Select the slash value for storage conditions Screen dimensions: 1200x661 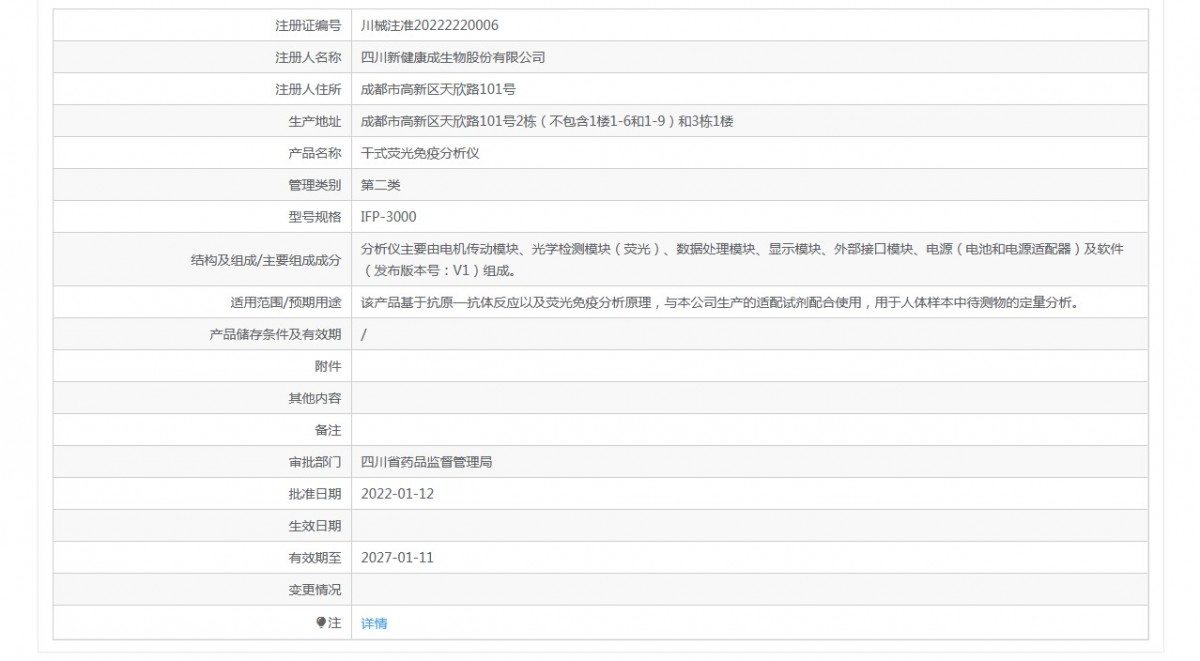click(363, 334)
